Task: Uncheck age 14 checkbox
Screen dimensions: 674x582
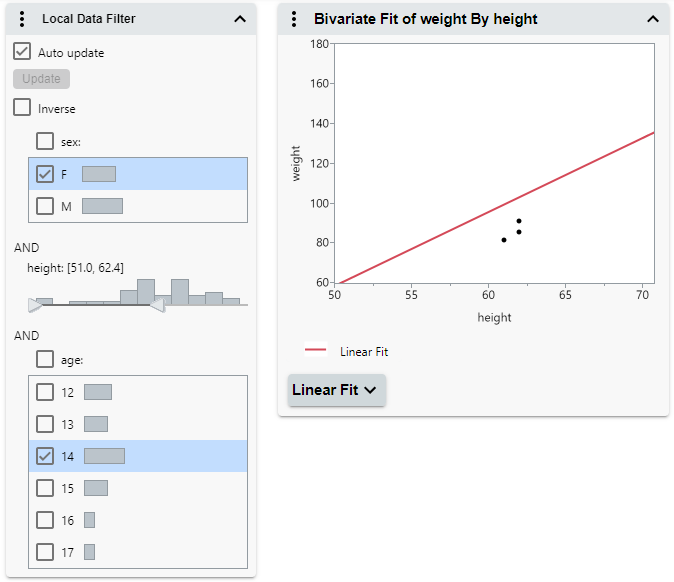Action: click(x=45, y=456)
